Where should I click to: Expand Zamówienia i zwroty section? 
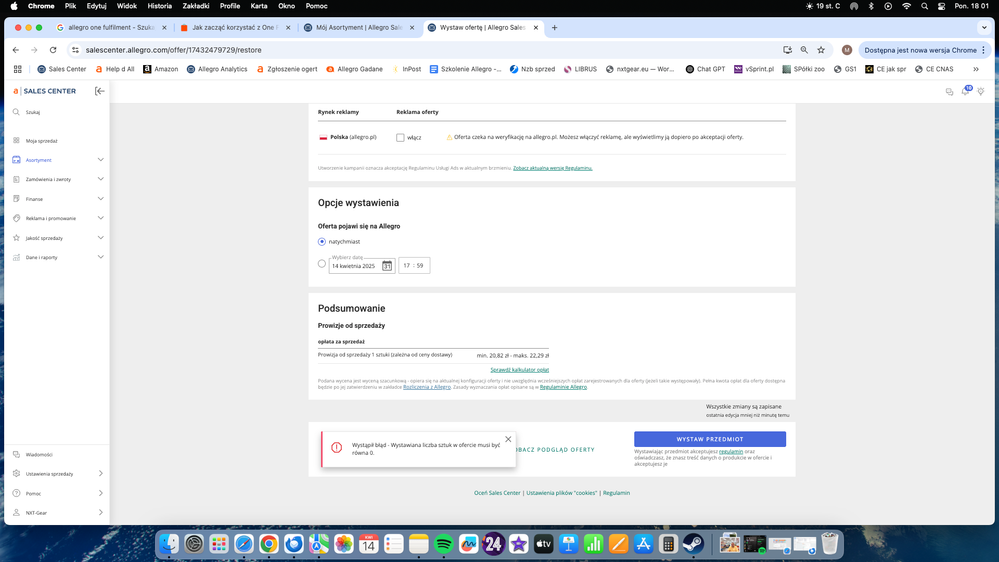(101, 179)
